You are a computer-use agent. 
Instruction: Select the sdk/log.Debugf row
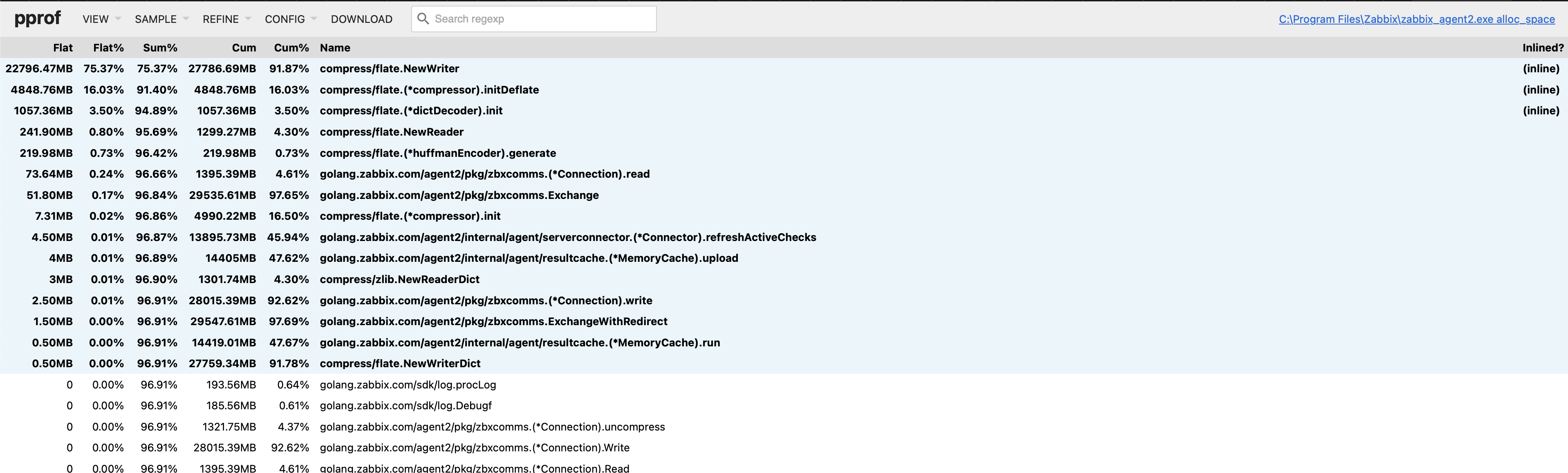pyautogui.click(x=784, y=406)
